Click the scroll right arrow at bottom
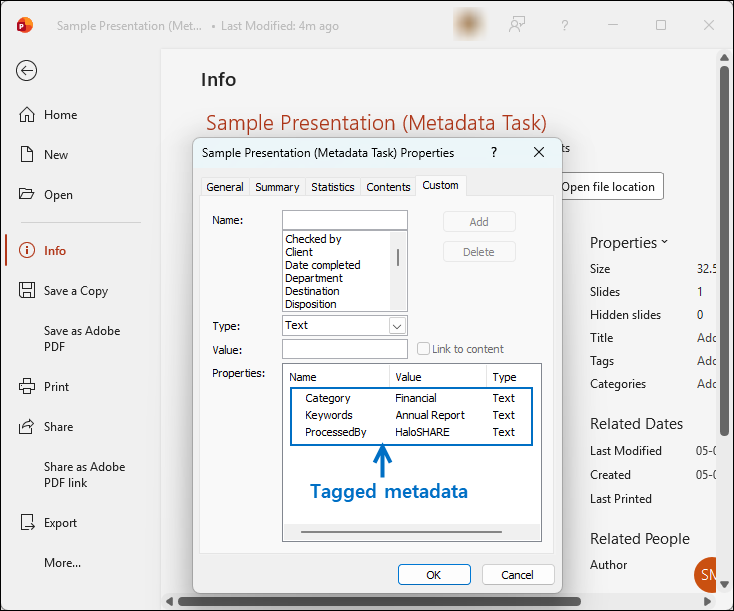The height and width of the screenshot is (611, 734). [x=707, y=601]
